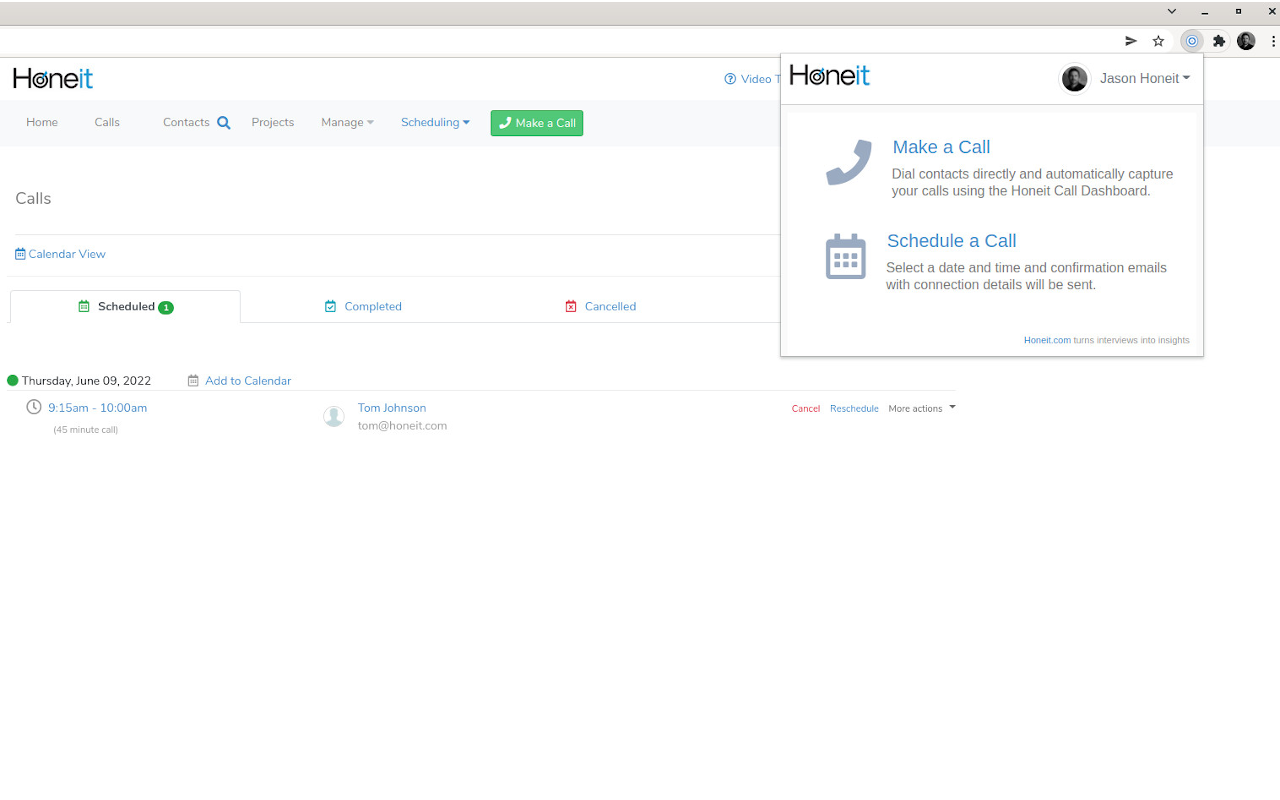
Task: Click the checkmark icon on the Completed tab
Action: [x=330, y=306]
